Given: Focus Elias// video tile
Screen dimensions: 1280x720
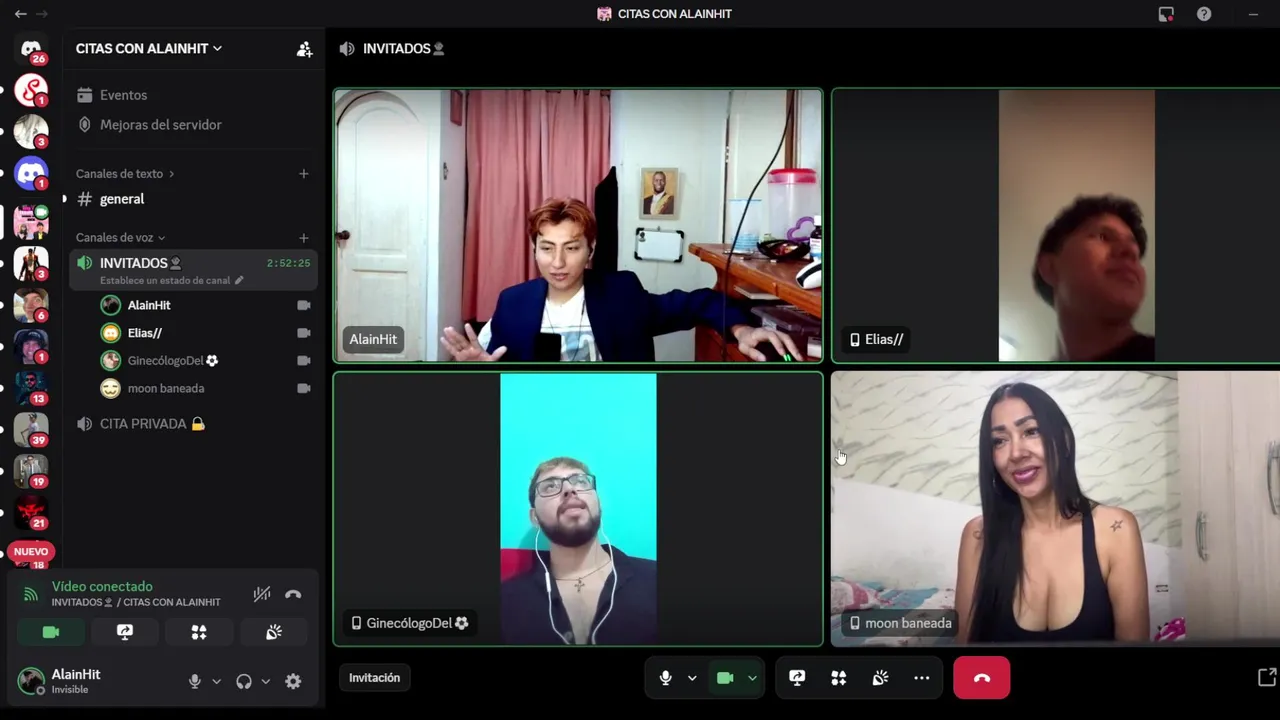Looking at the screenshot, I should (1056, 225).
